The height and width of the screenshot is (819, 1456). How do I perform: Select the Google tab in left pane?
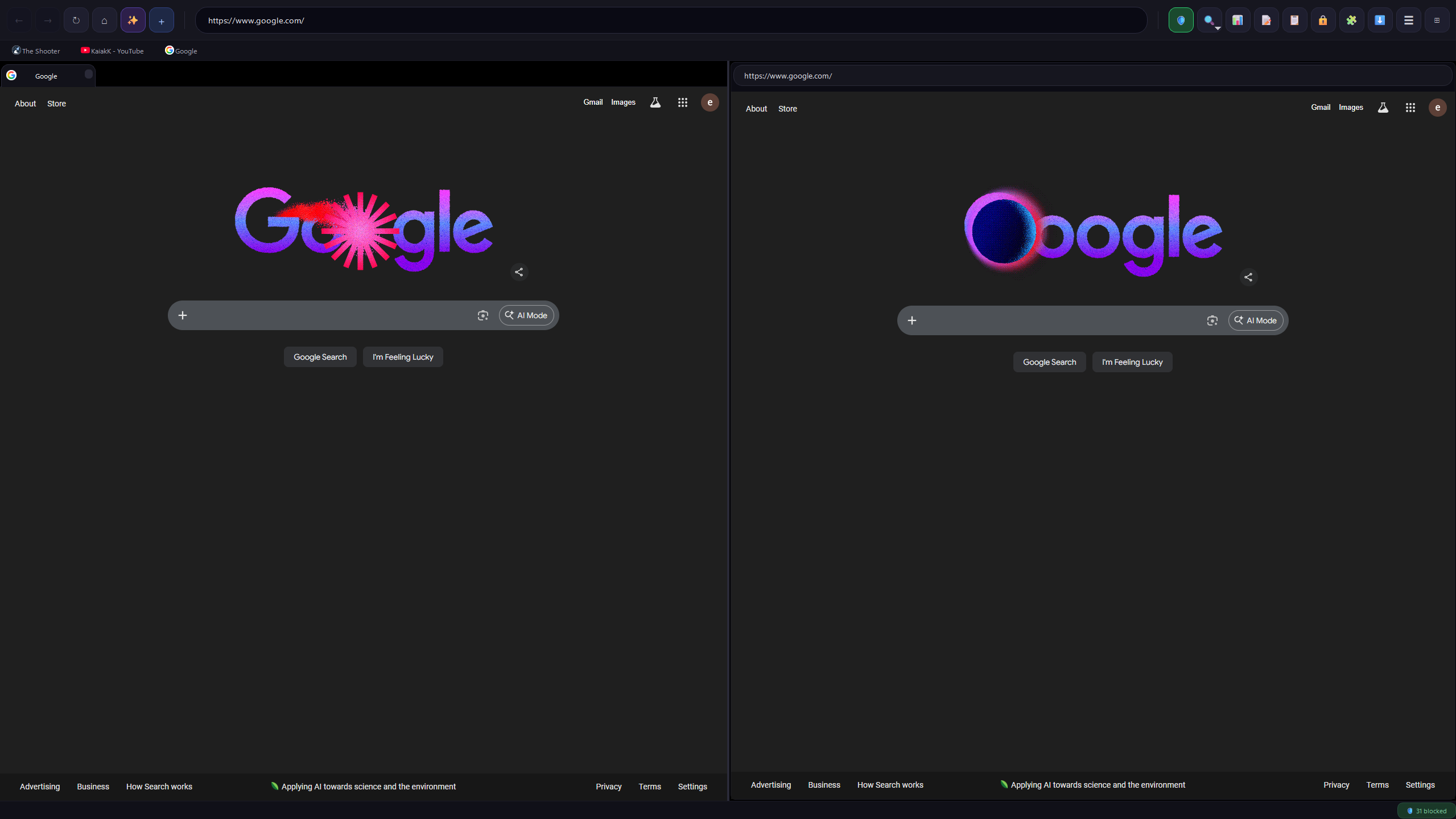point(47,76)
